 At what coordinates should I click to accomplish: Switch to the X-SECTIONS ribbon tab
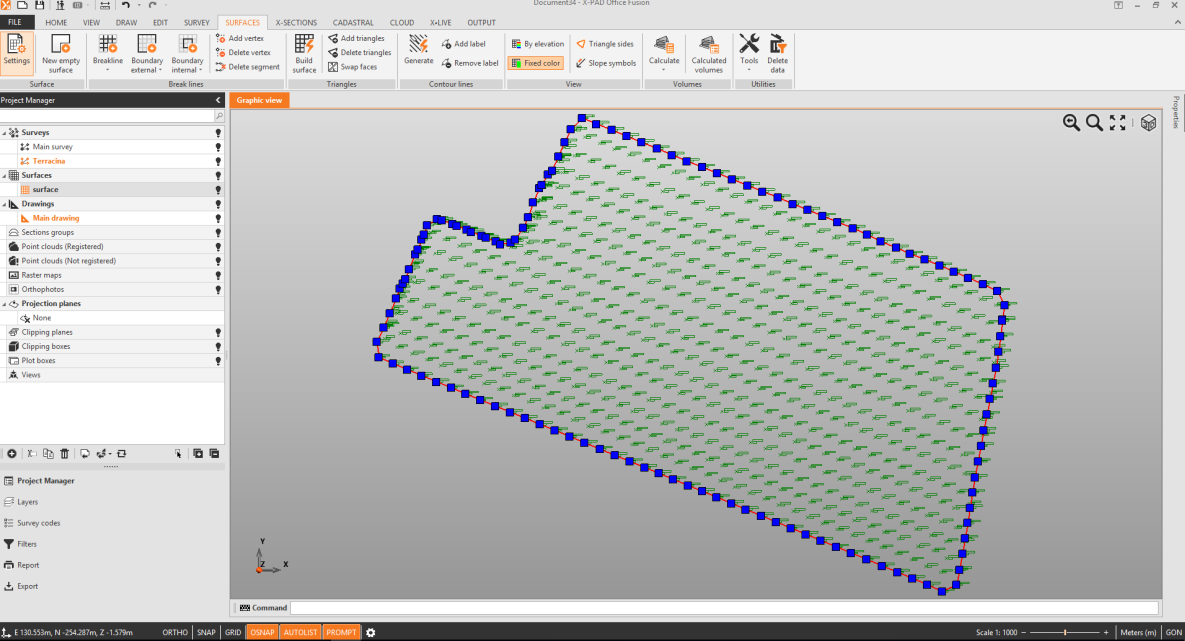tap(296, 22)
